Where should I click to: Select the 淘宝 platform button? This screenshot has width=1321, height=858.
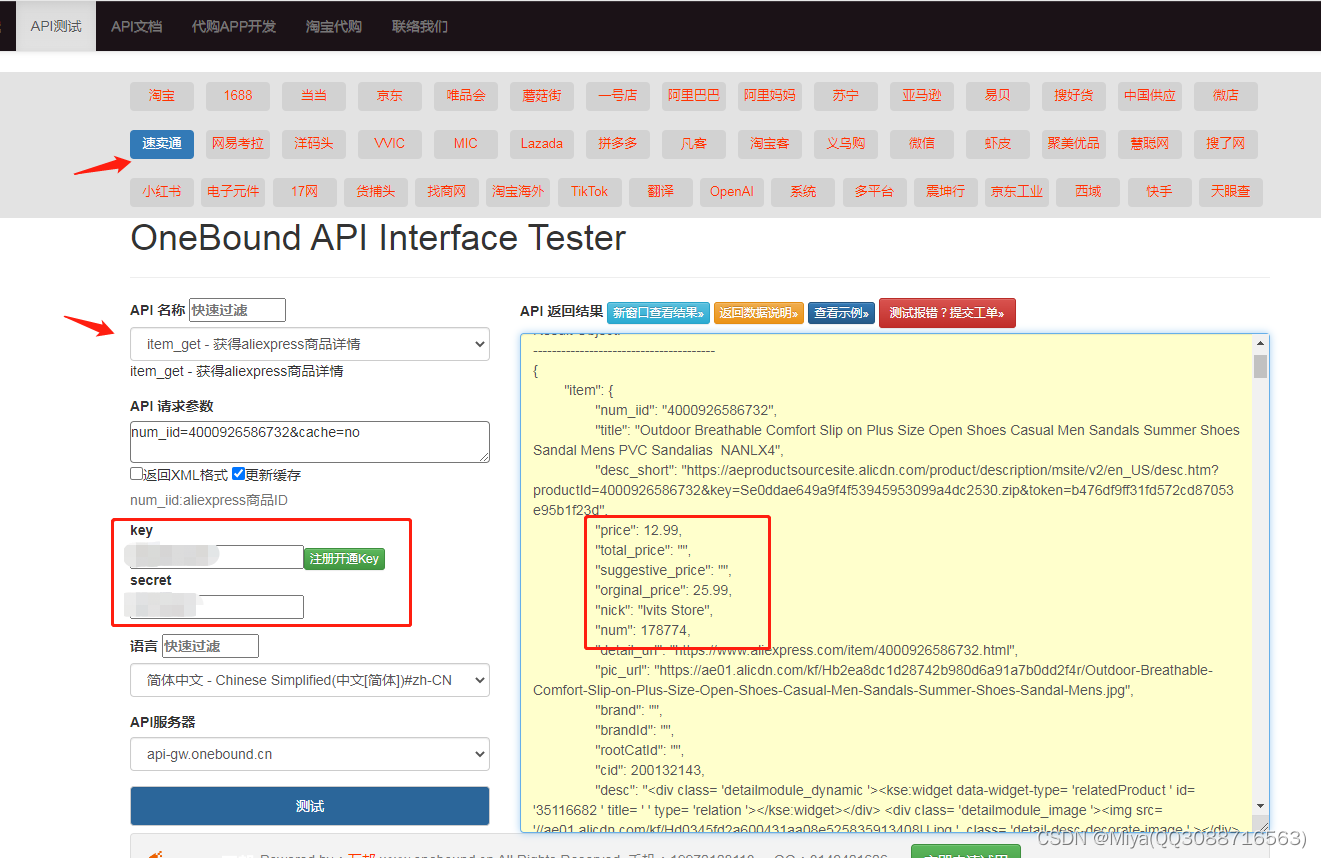162,96
